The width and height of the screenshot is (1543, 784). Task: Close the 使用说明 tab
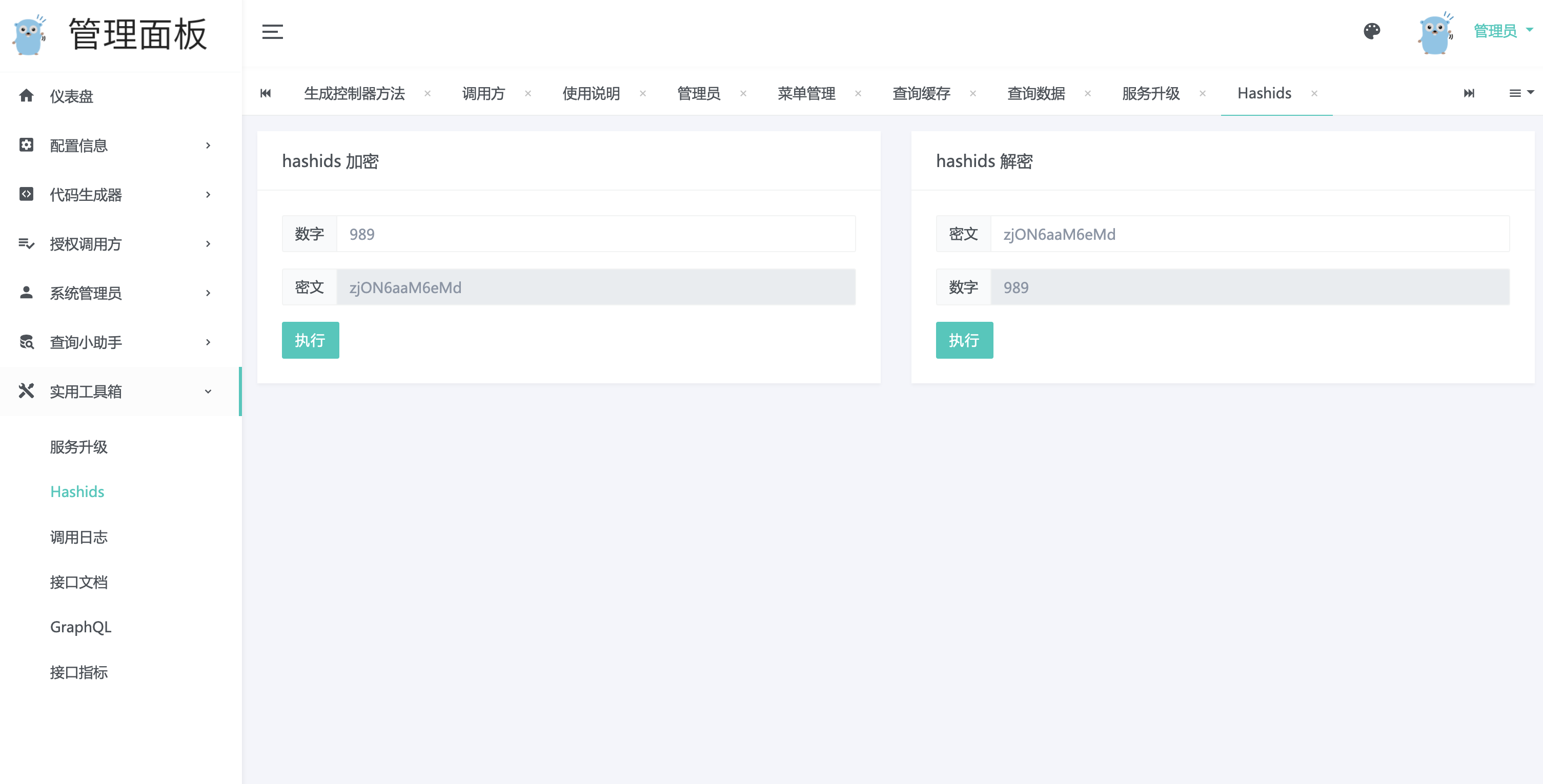[x=643, y=93]
